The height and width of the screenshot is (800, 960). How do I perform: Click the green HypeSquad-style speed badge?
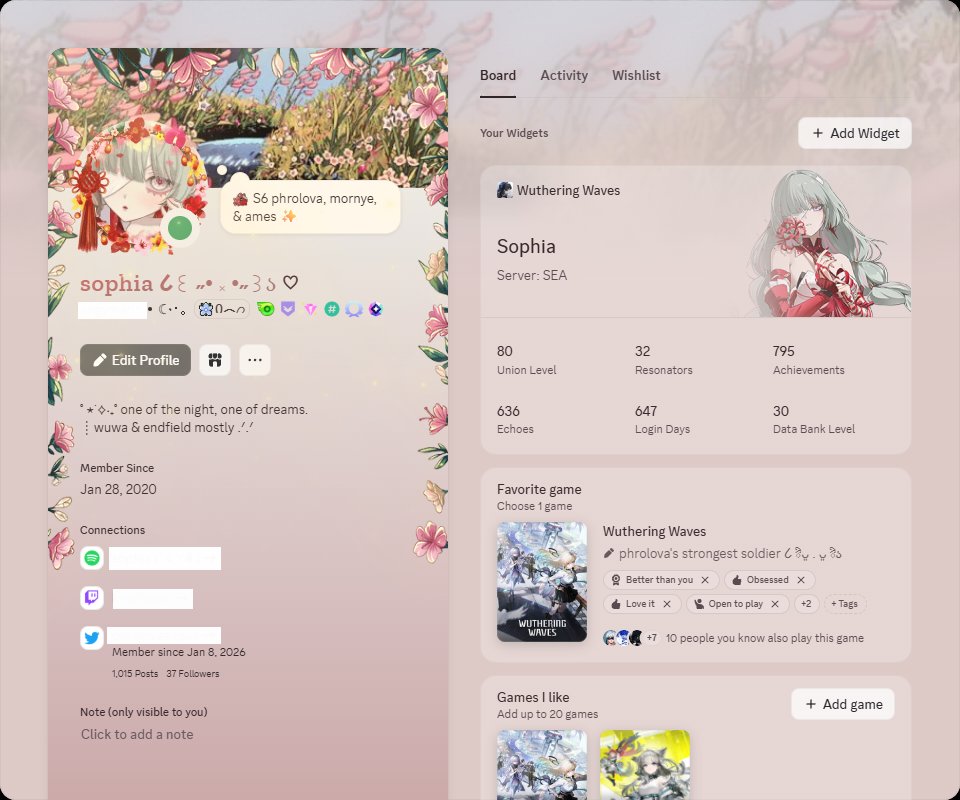(266, 308)
